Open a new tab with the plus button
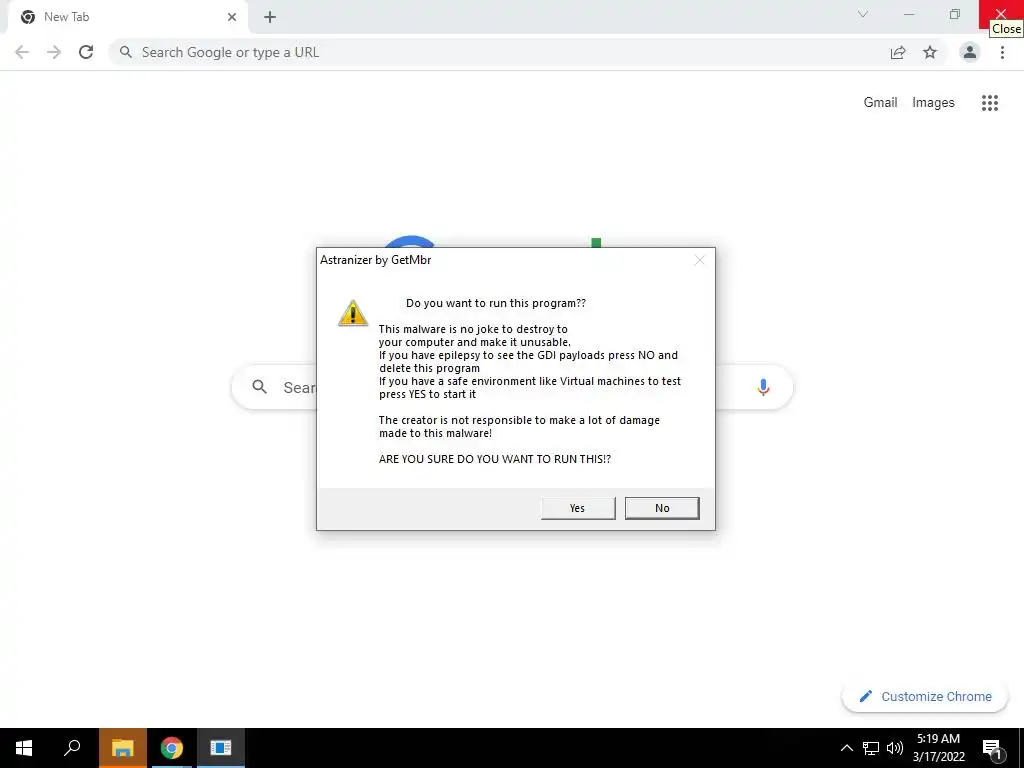This screenshot has width=1024, height=768. [x=270, y=17]
